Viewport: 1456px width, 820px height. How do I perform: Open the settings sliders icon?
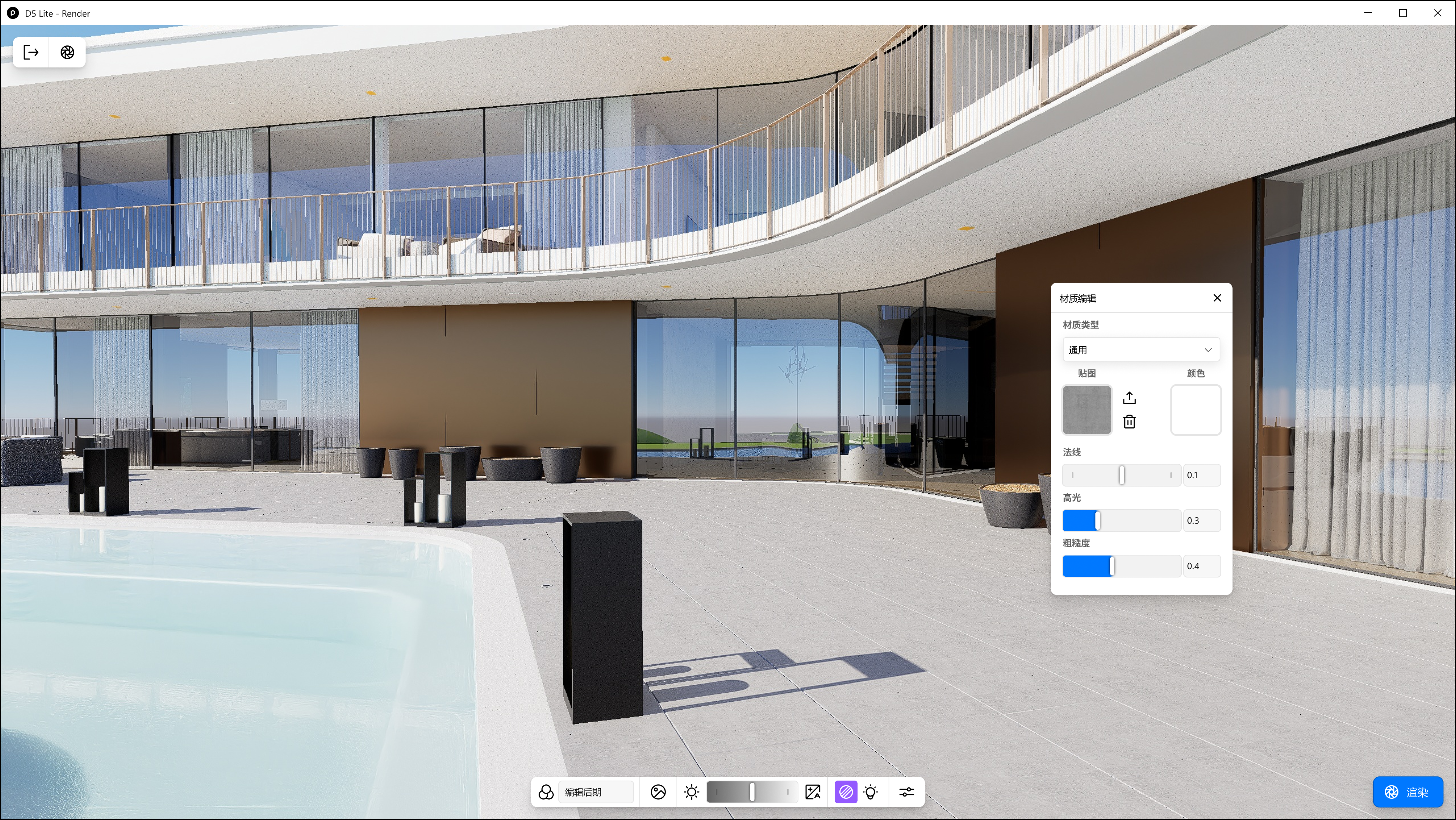(907, 792)
